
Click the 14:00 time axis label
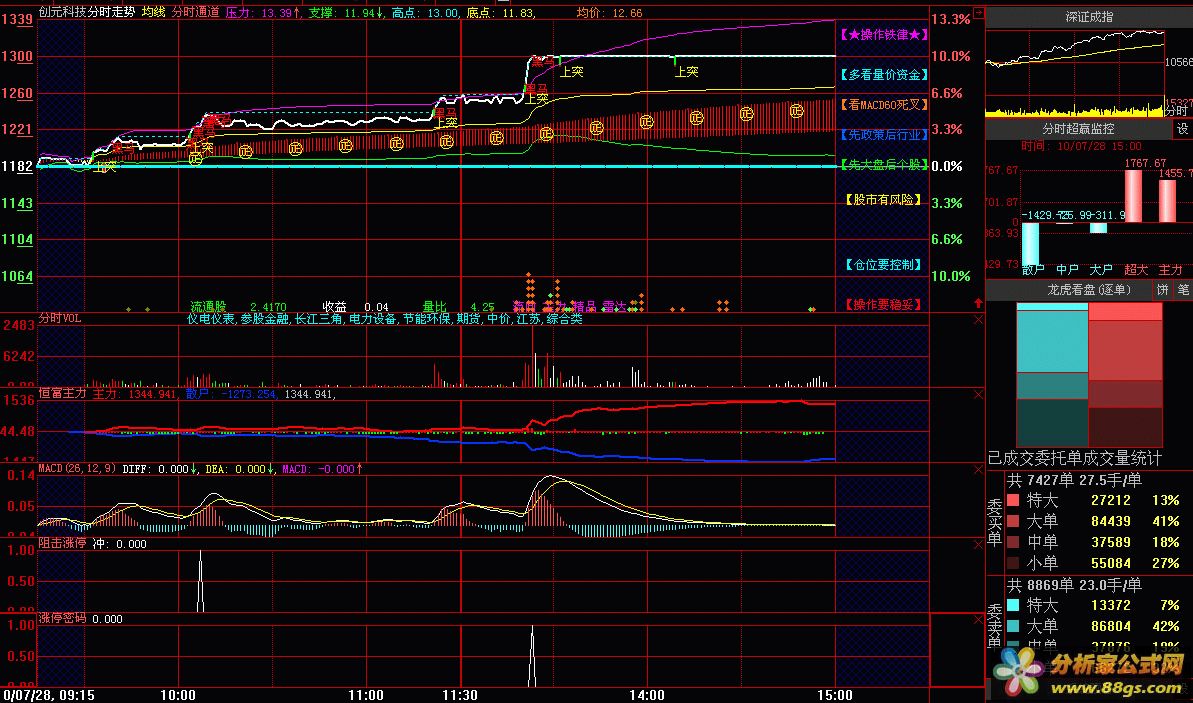(x=647, y=695)
